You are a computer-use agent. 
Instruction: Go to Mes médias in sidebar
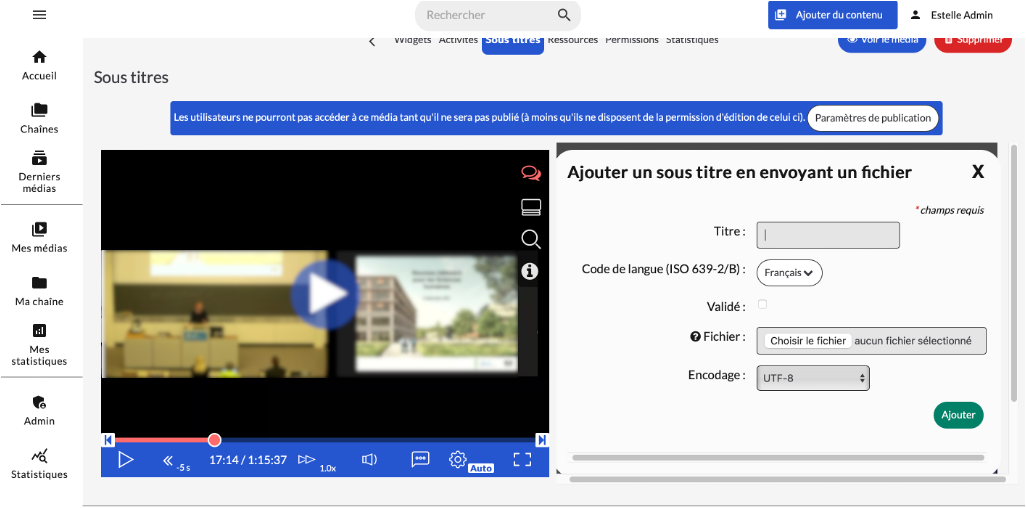[x=39, y=237]
